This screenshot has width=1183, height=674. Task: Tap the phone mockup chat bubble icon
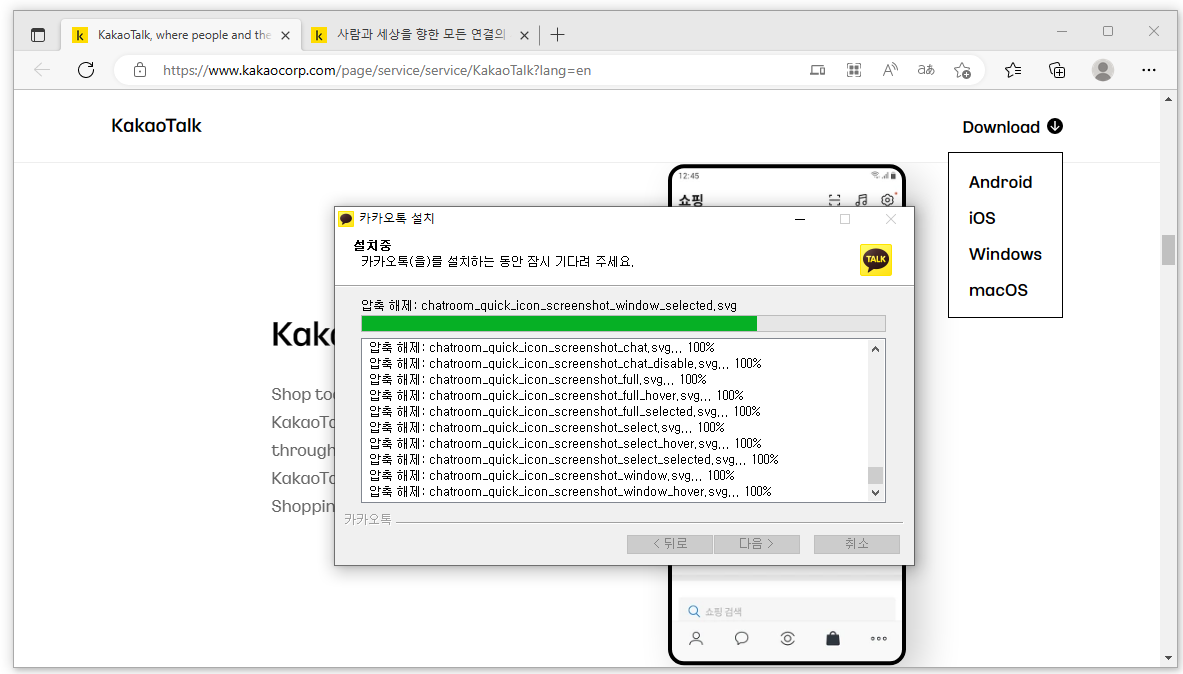742,639
